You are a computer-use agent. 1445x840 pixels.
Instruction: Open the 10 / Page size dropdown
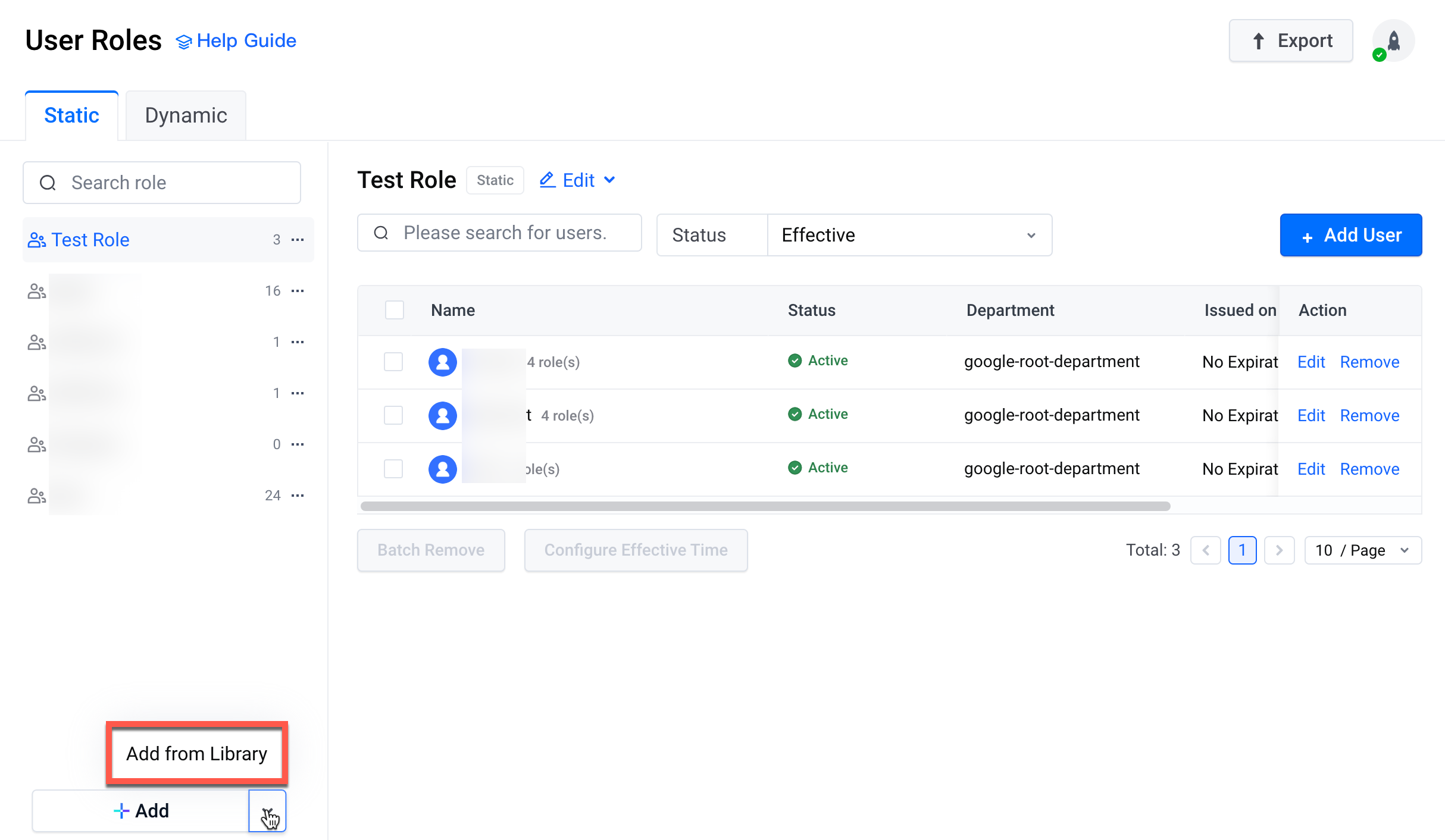coord(1363,550)
